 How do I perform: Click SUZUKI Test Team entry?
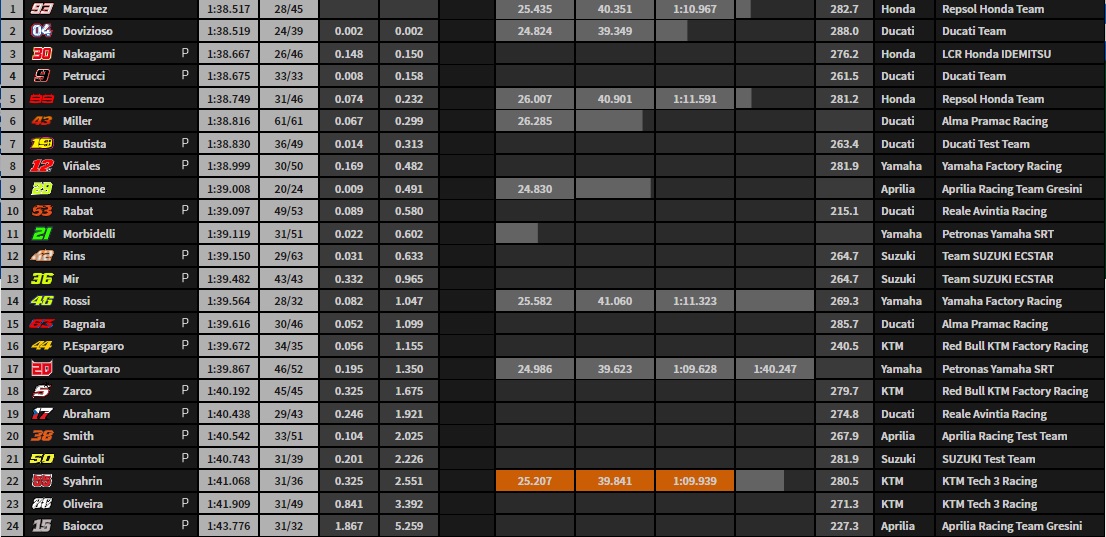(x=988, y=459)
